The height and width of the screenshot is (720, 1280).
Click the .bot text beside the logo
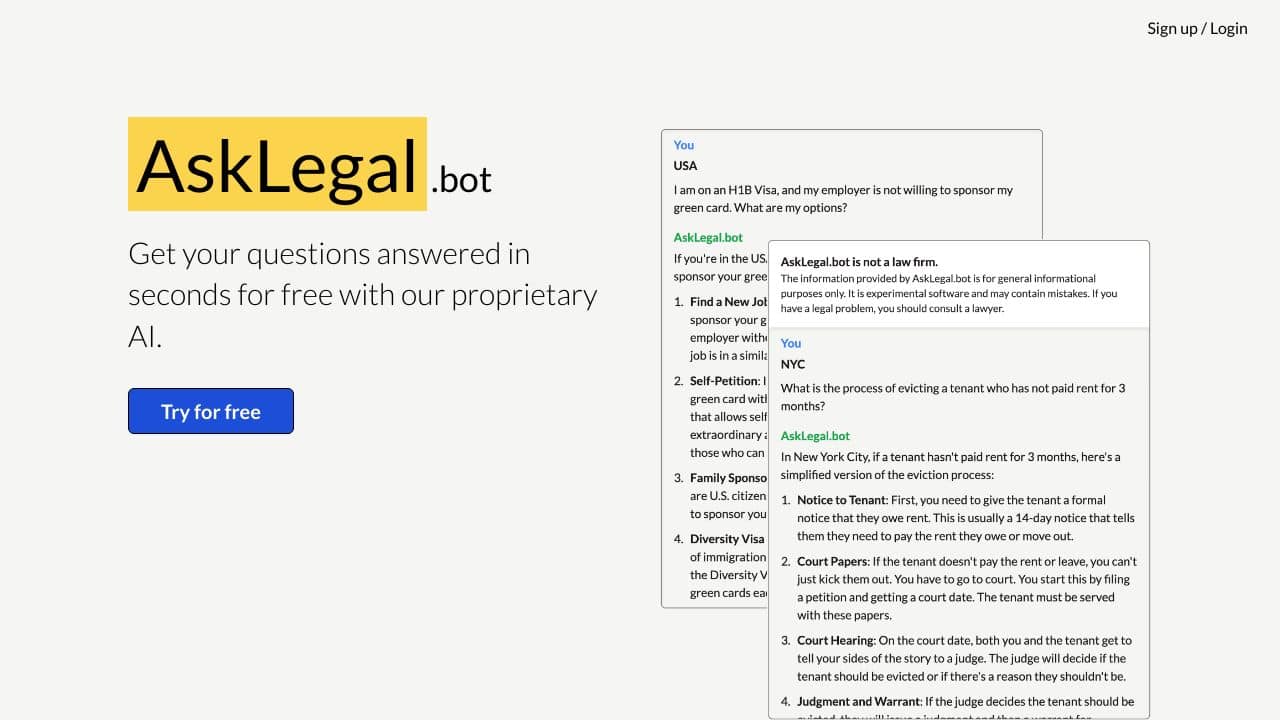(x=461, y=179)
